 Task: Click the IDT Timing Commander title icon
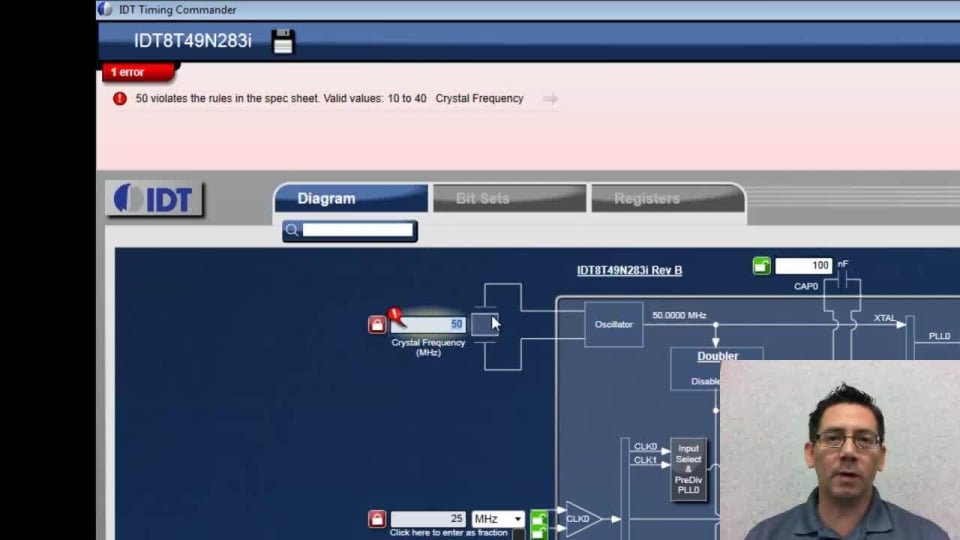click(105, 9)
